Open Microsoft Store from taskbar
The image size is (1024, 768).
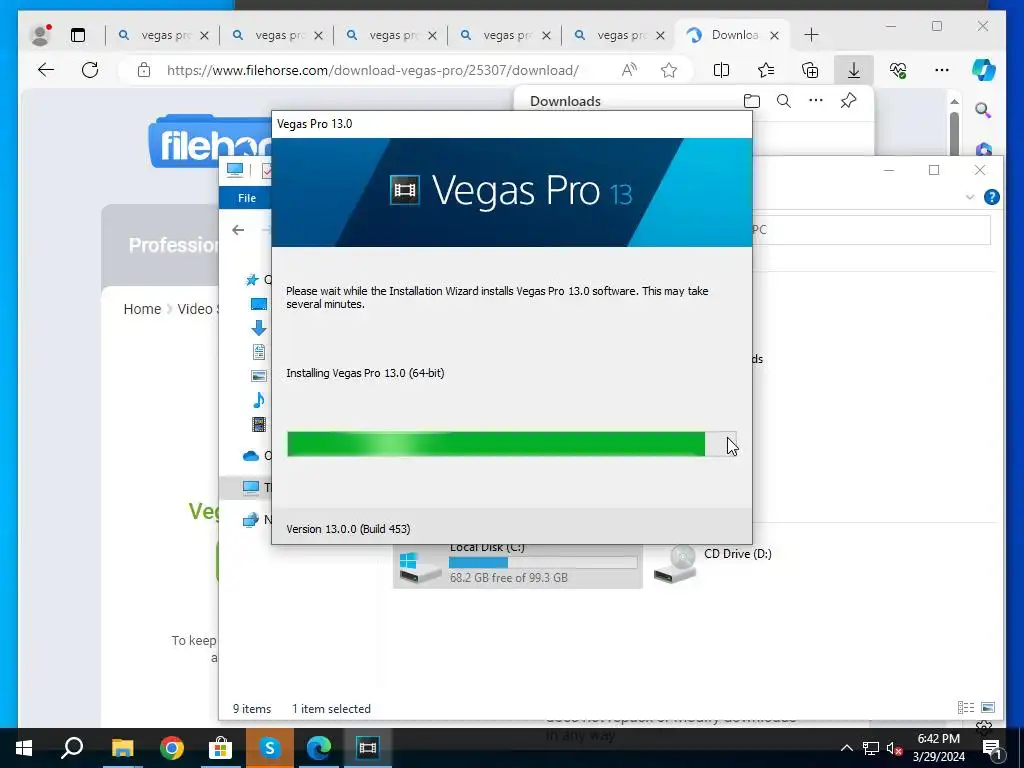(220, 748)
